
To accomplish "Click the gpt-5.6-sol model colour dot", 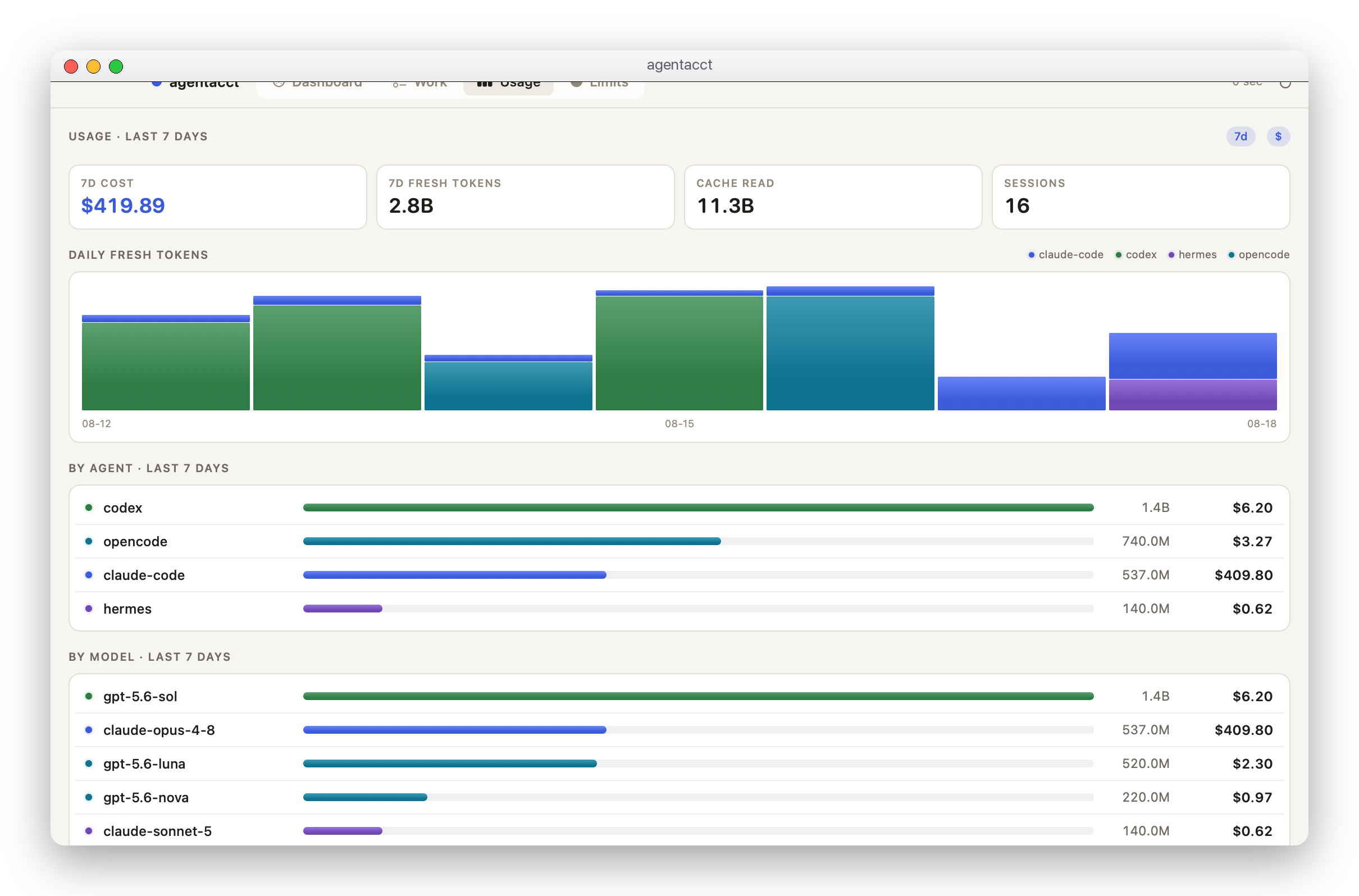I will pos(89,696).
